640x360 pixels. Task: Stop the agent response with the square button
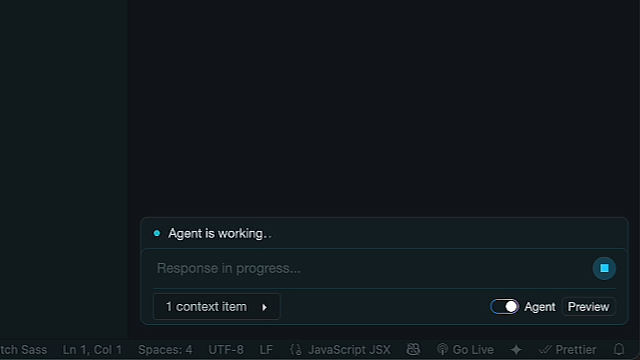tap(604, 268)
